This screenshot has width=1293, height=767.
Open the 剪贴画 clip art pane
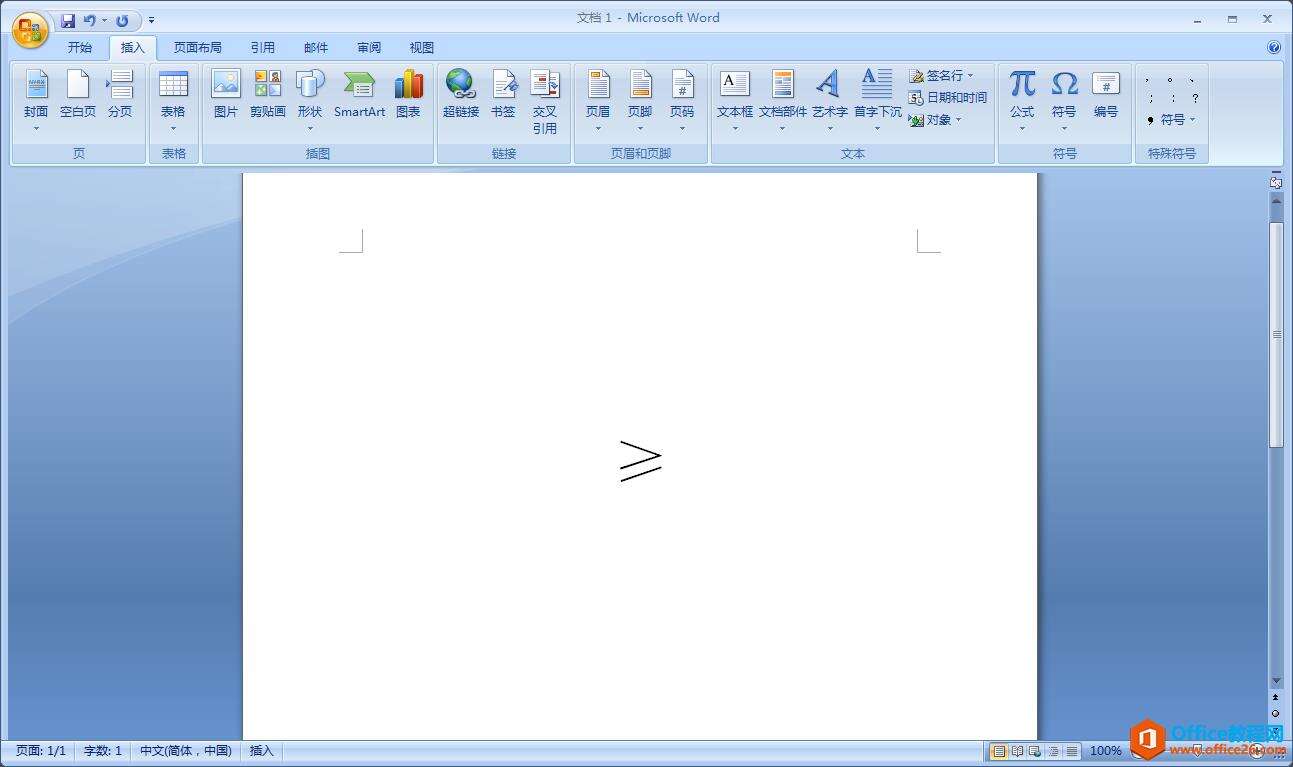pyautogui.click(x=268, y=95)
